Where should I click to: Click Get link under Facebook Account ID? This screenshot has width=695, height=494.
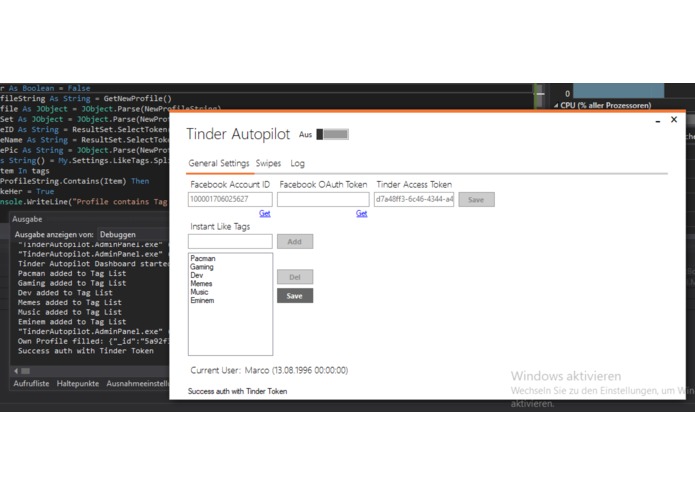pyautogui.click(x=265, y=214)
